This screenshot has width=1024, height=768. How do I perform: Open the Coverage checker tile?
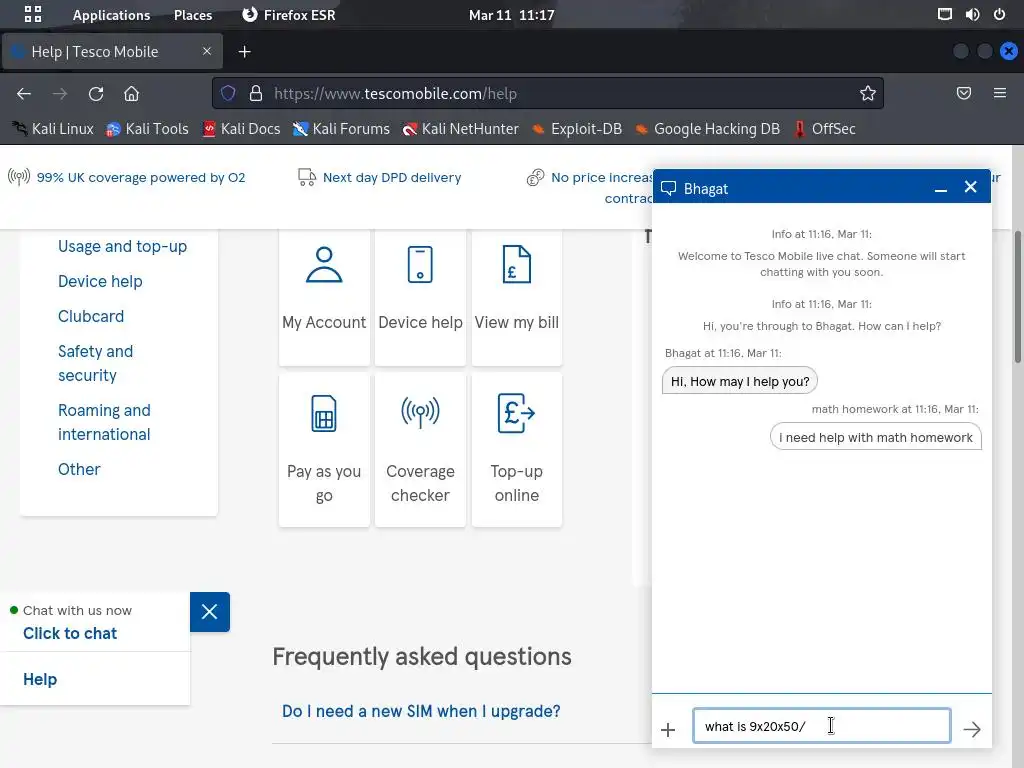coord(420,449)
